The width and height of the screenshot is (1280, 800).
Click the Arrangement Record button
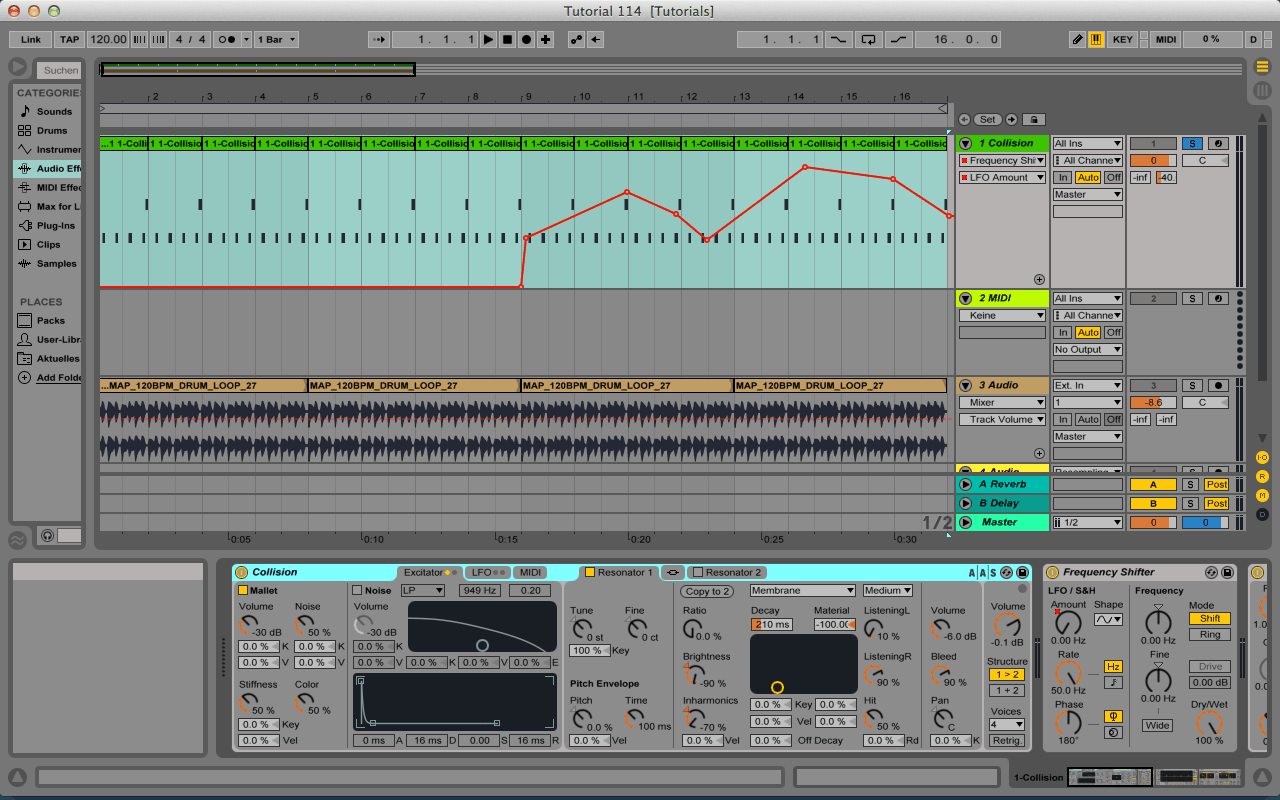(526, 40)
